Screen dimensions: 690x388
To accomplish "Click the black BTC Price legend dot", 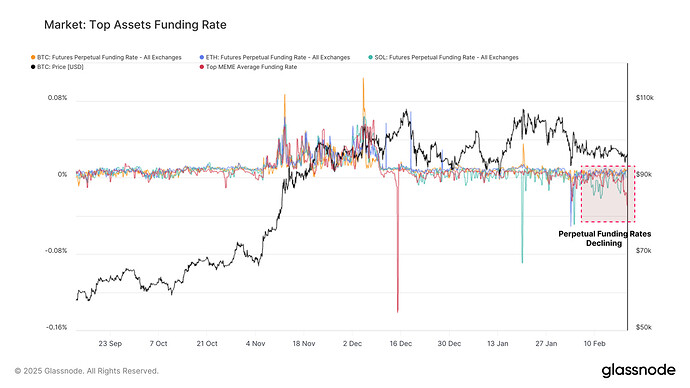I will tap(33, 67).
